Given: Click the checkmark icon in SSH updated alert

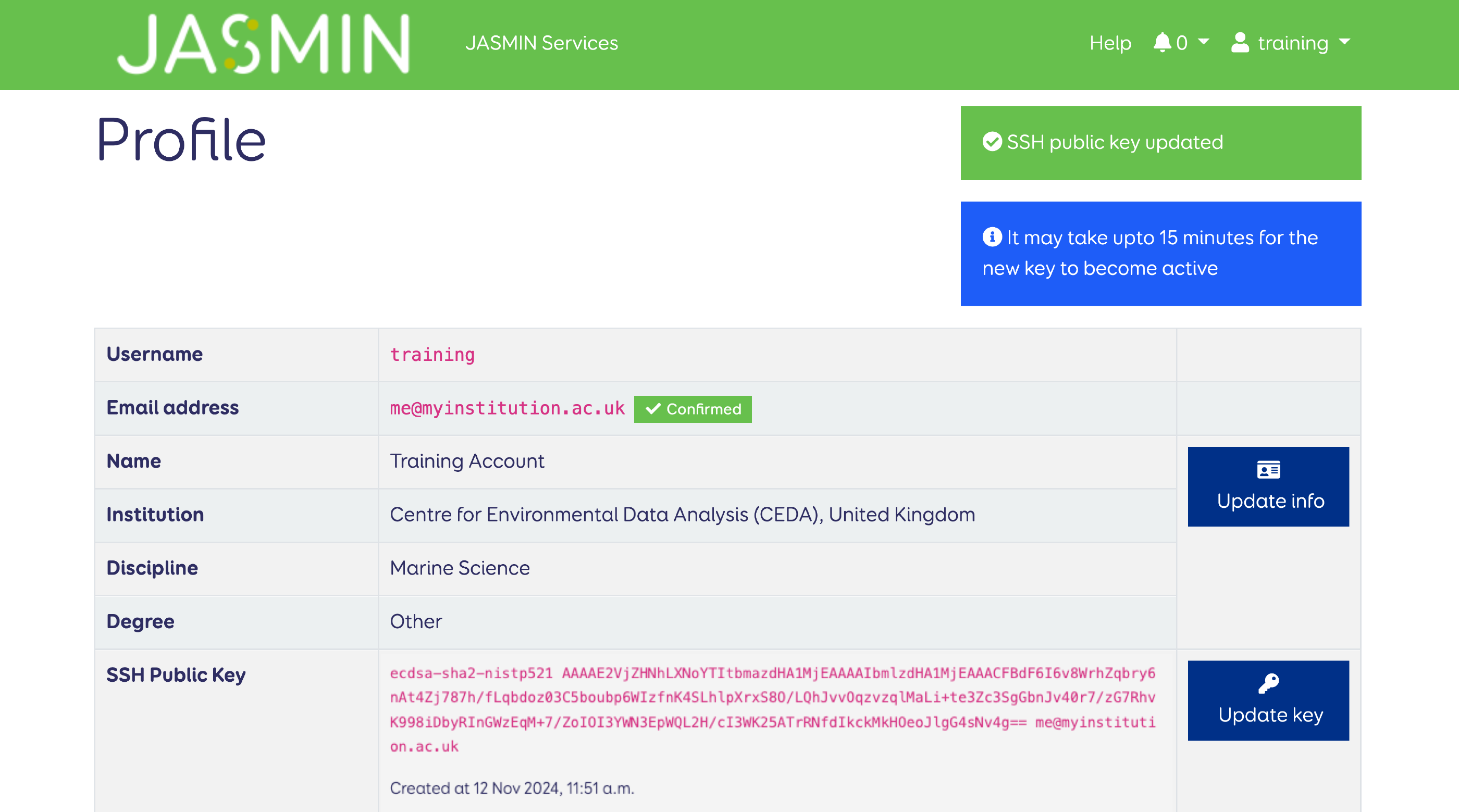Looking at the screenshot, I should [992, 142].
